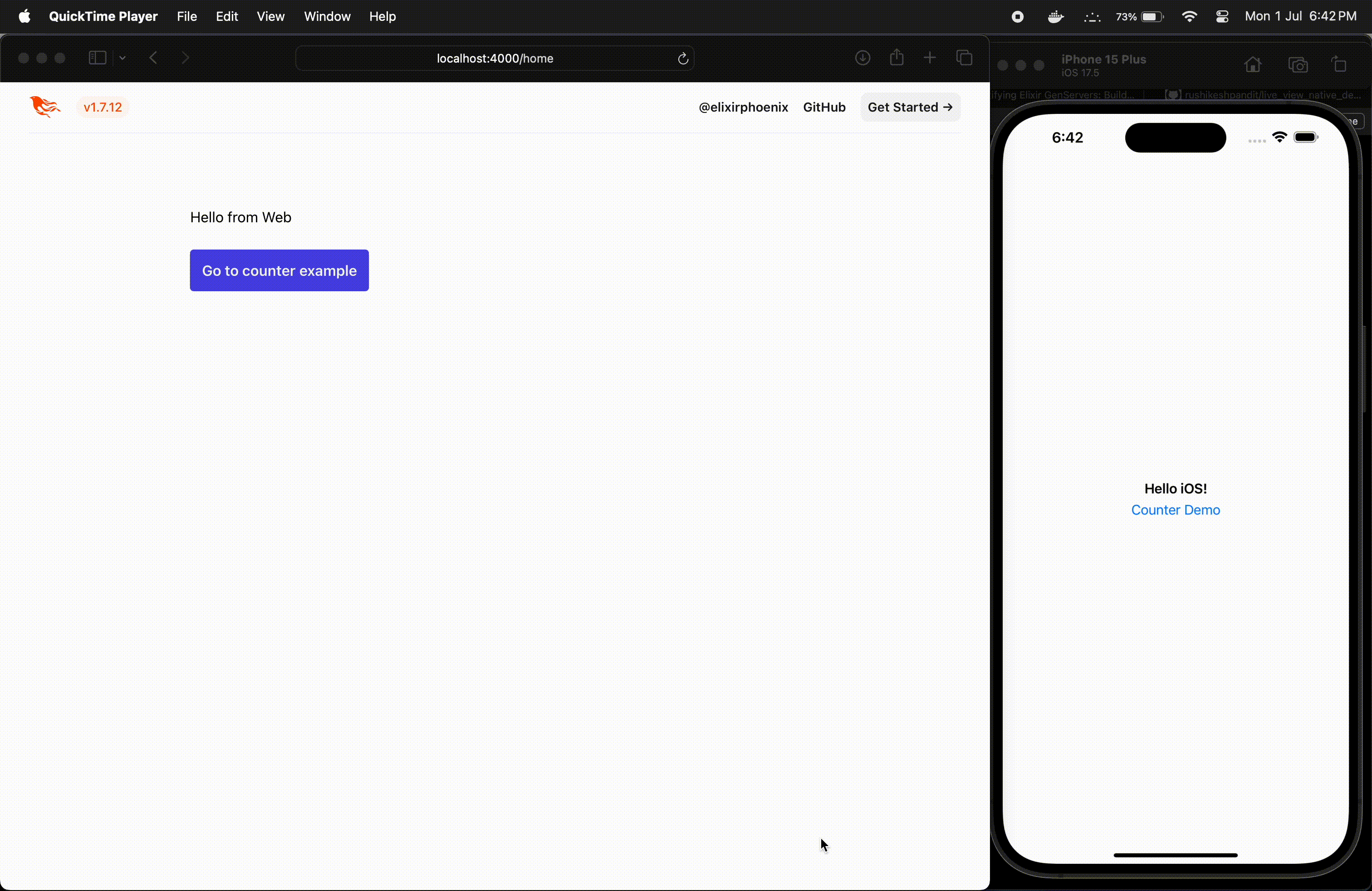Click Go to counter example button

[x=279, y=270]
